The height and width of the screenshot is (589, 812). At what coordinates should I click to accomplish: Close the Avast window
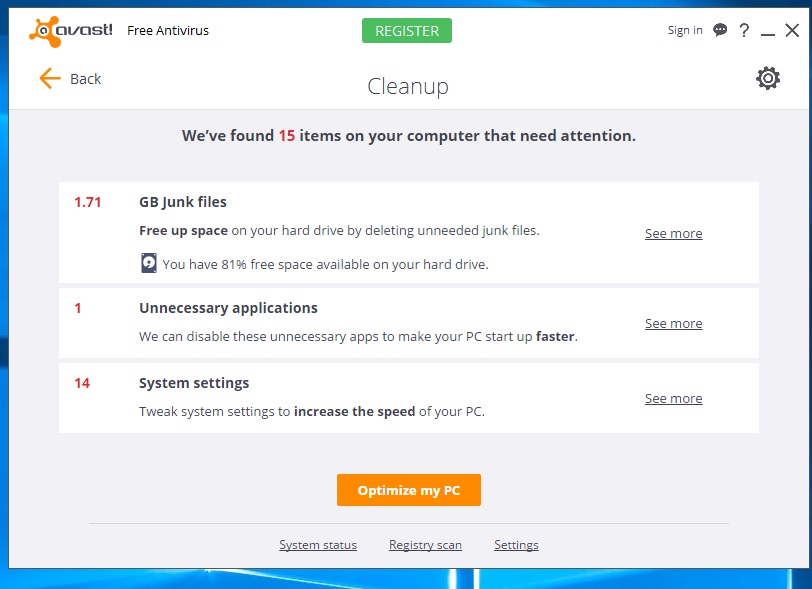pos(792,30)
